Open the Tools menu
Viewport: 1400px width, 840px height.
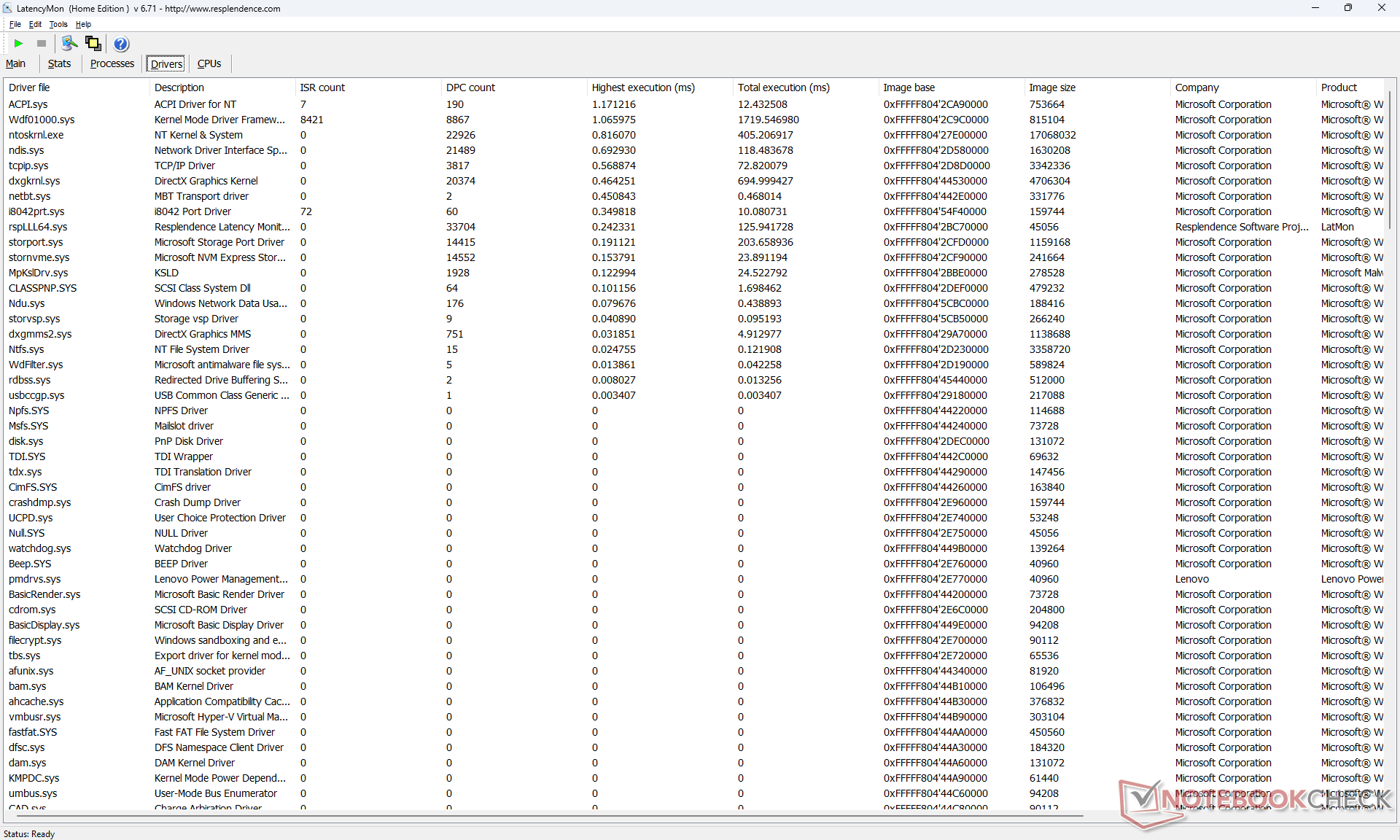point(58,24)
